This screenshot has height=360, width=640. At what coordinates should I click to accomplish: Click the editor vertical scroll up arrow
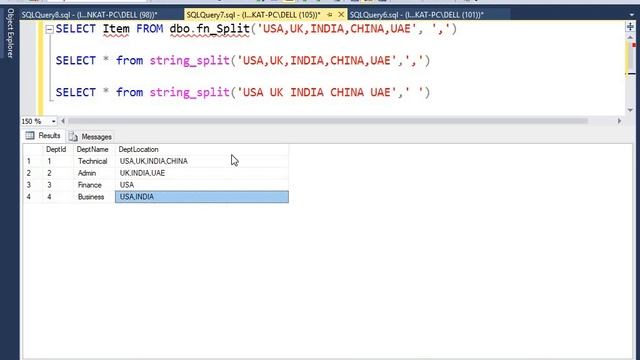coord(630,37)
